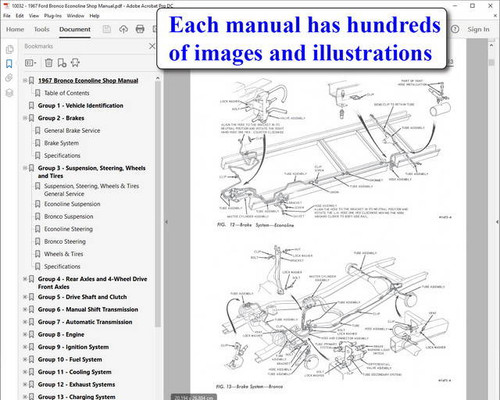Open the Help menu
This screenshot has width=500, height=400.
tap(94, 16)
